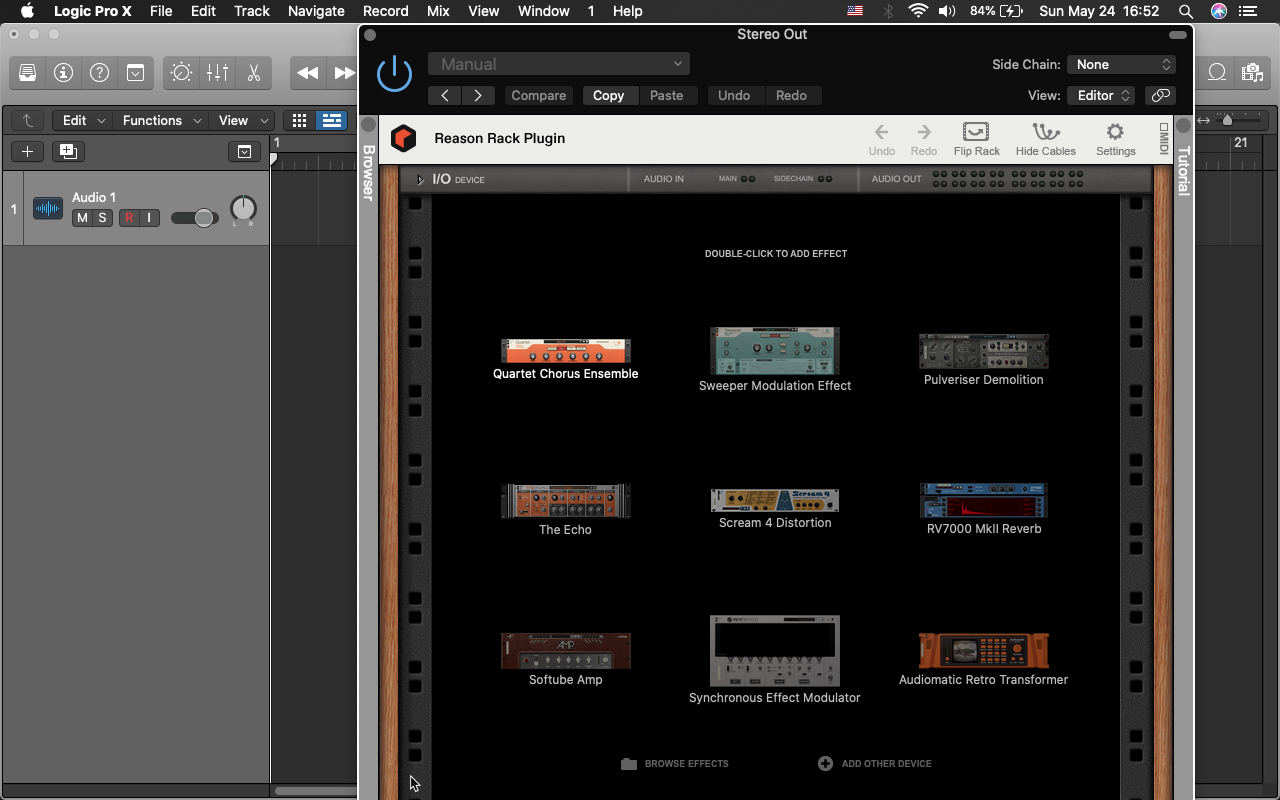1280x800 pixels.
Task: Toggle the plugin power bypass button
Action: (x=394, y=74)
